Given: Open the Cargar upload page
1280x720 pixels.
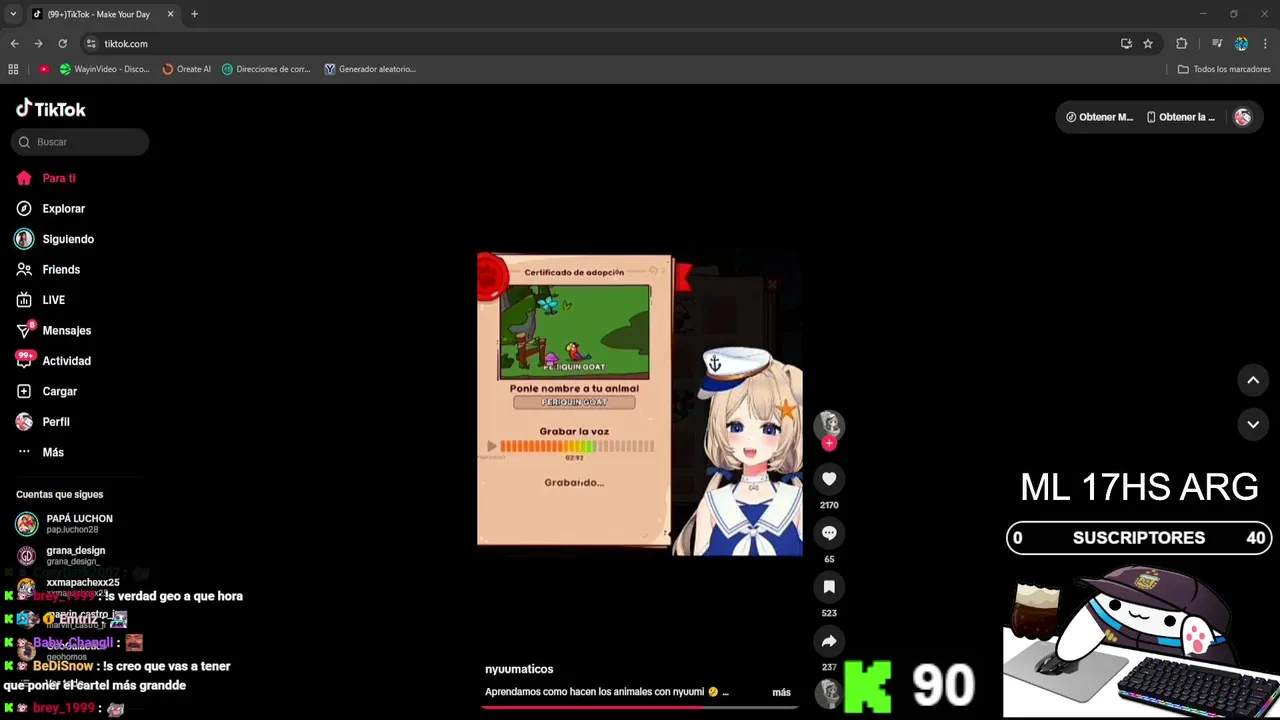Looking at the screenshot, I should [59, 392].
